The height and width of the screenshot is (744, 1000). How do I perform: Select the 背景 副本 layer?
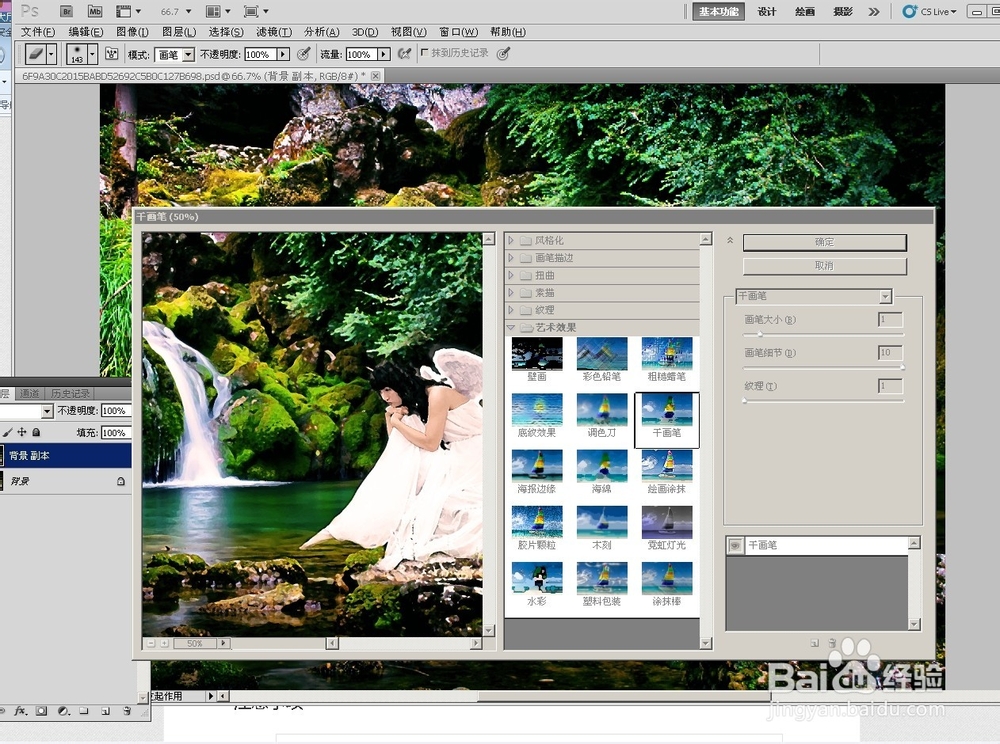tap(66, 456)
